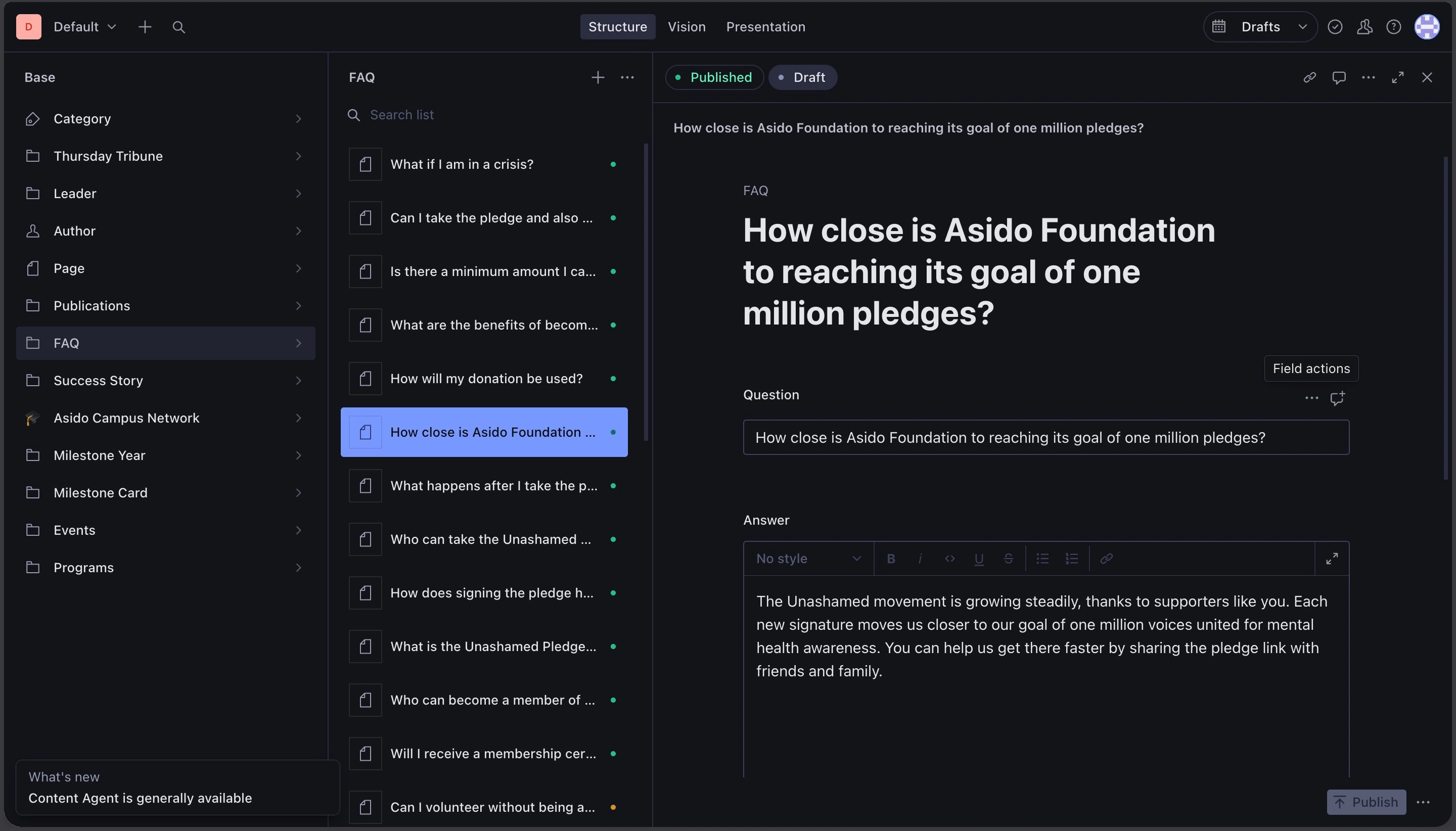This screenshot has width=1456, height=831.
Task: Insert a link in the Answer editor
Action: point(1106,559)
